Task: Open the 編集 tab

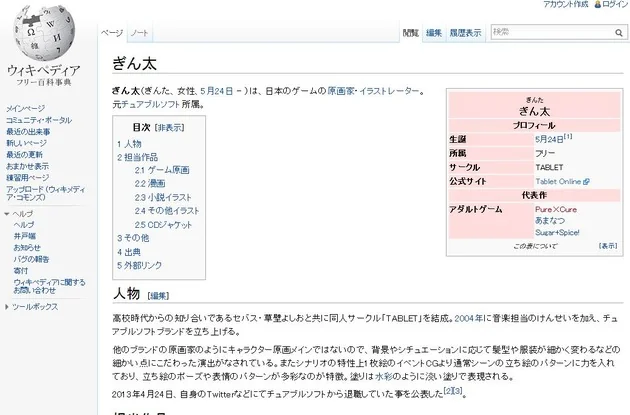Action: (x=434, y=33)
